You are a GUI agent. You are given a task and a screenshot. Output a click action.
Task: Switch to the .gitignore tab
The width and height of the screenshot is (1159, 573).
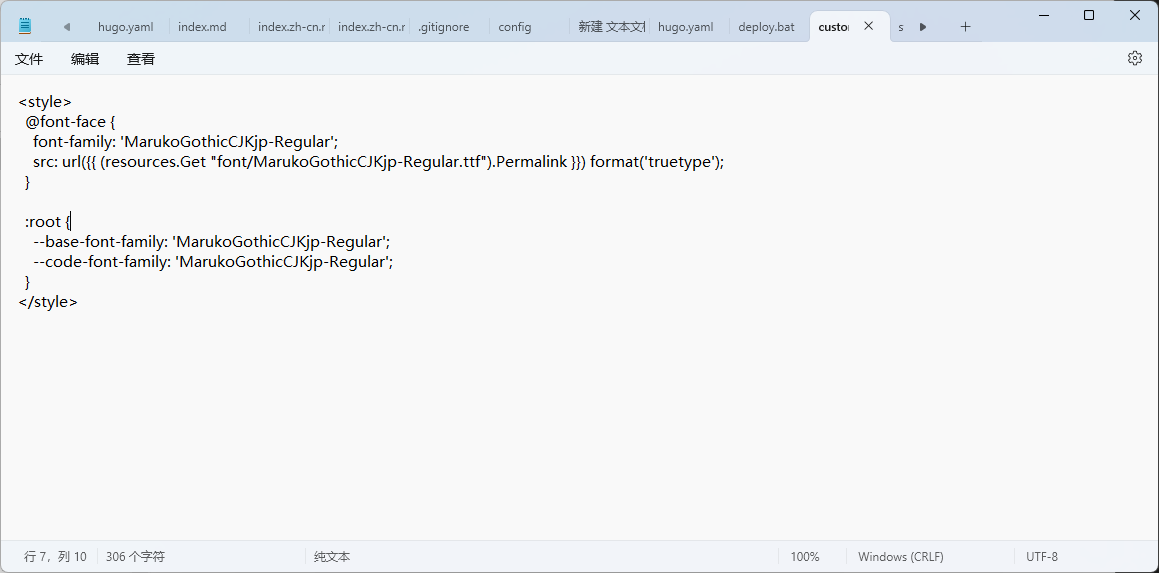pos(443,27)
